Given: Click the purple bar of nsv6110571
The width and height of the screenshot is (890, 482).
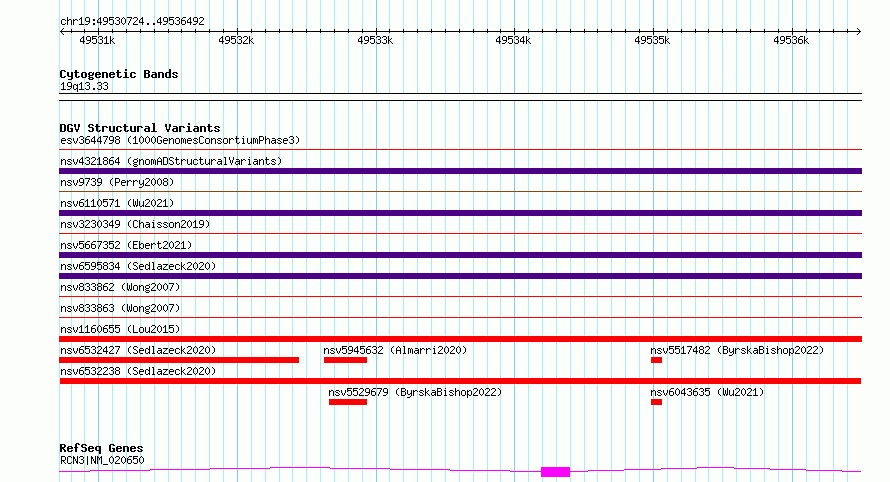Looking at the screenshot, I should click(x=460, y=213).
